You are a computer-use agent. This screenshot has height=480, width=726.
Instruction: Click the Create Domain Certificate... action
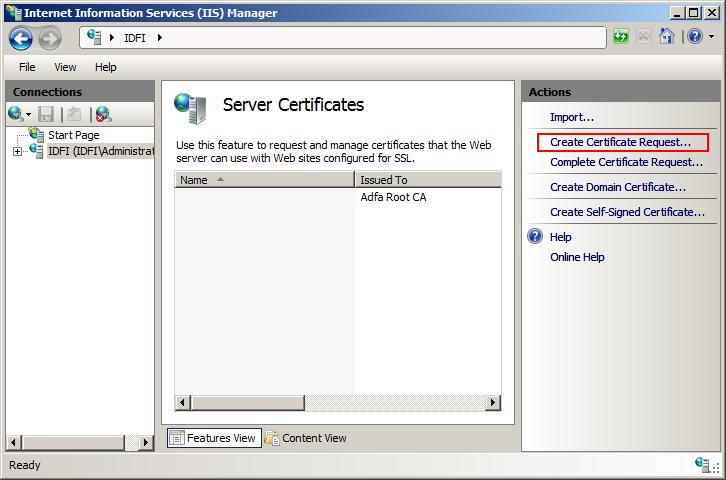tap(618, 187)
